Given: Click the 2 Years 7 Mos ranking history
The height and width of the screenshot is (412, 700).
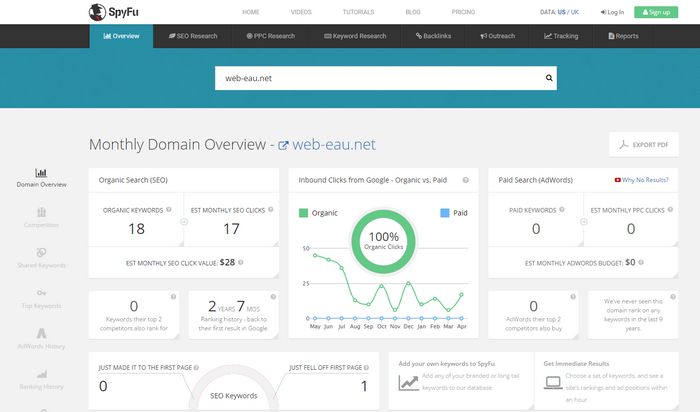Looking at the screenshot, I should coord(233,306).
